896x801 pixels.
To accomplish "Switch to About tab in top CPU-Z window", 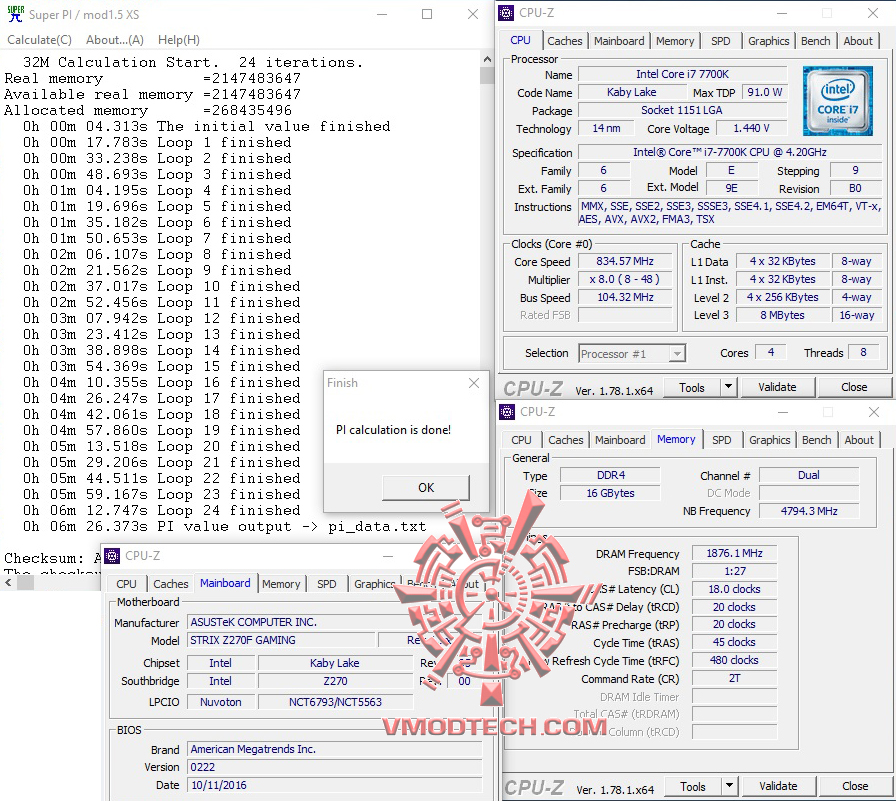I will pos(858,41).
